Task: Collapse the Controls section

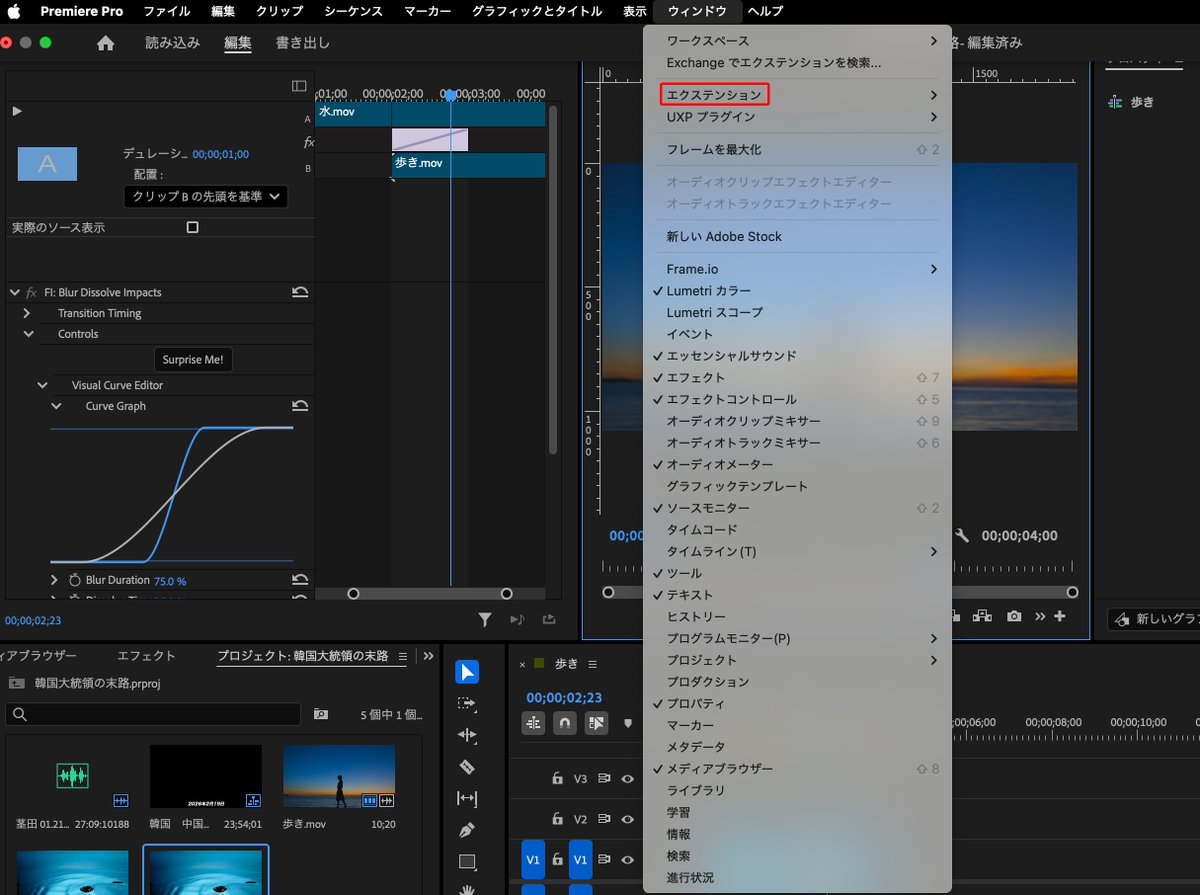Action: click(28, 334)
